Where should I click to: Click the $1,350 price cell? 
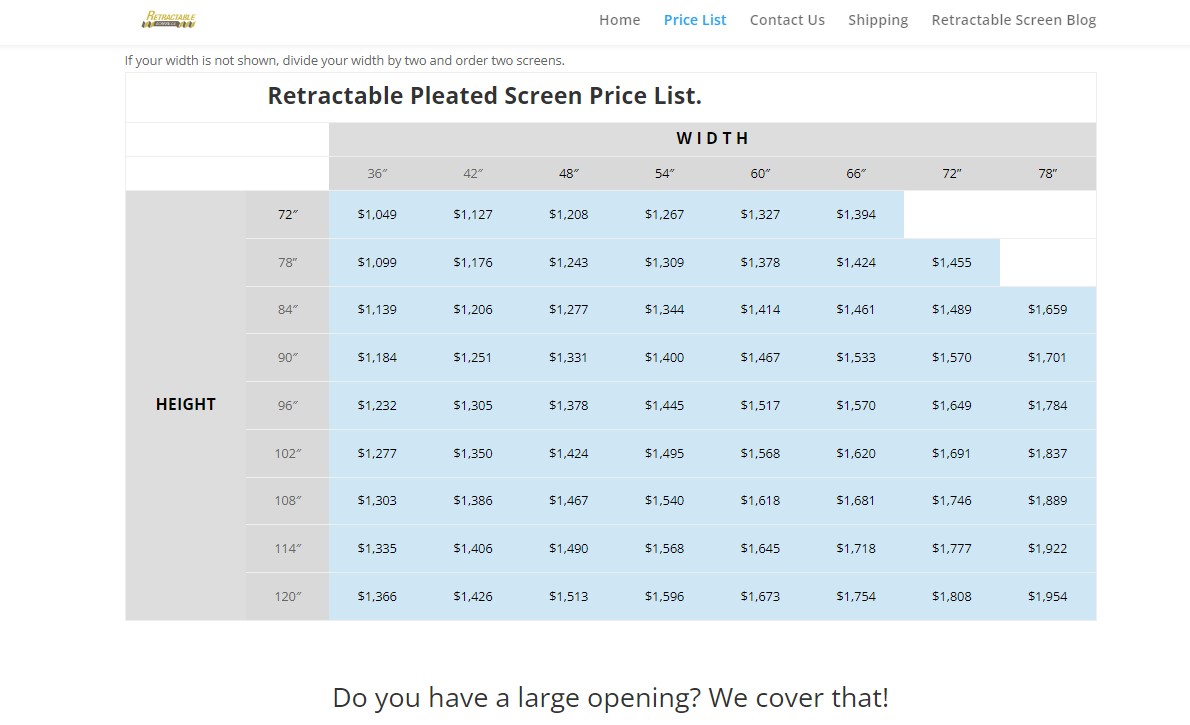coord(473,453)
